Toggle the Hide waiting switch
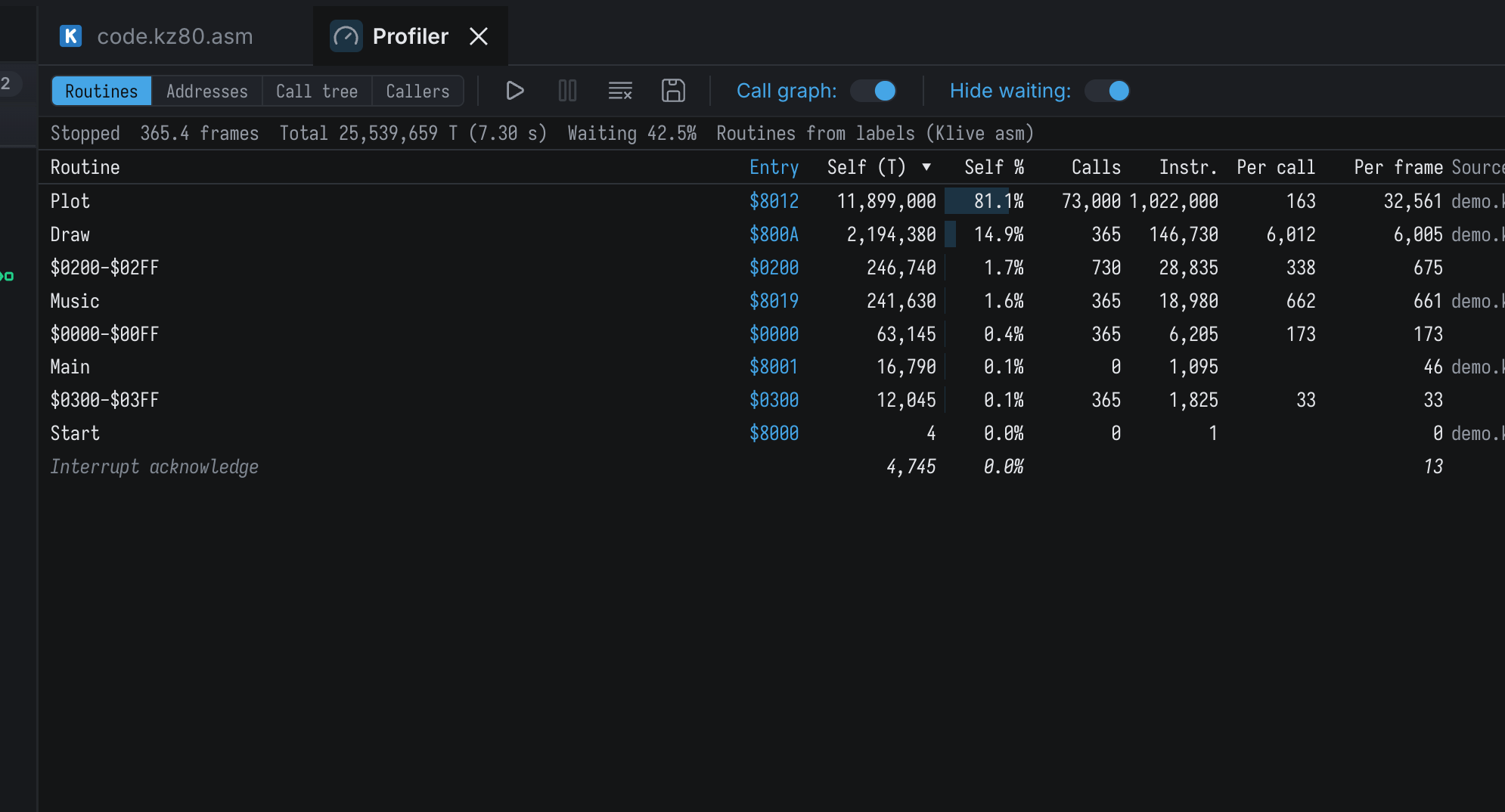The height and width of the screenshot is (812, 1505). click(x=1108, y=91)
